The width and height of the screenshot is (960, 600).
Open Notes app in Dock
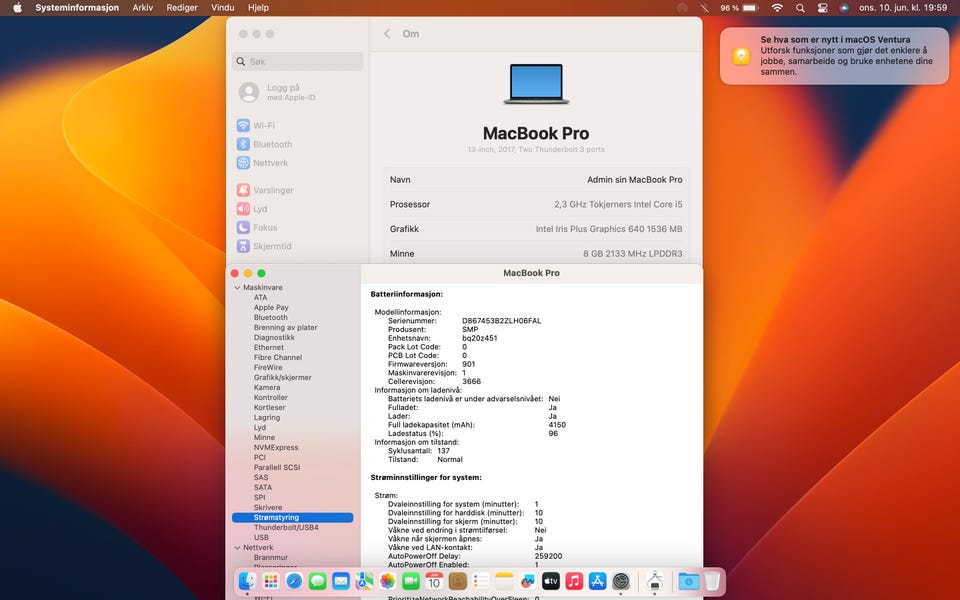pyautogui.click(x=504, y=580)
